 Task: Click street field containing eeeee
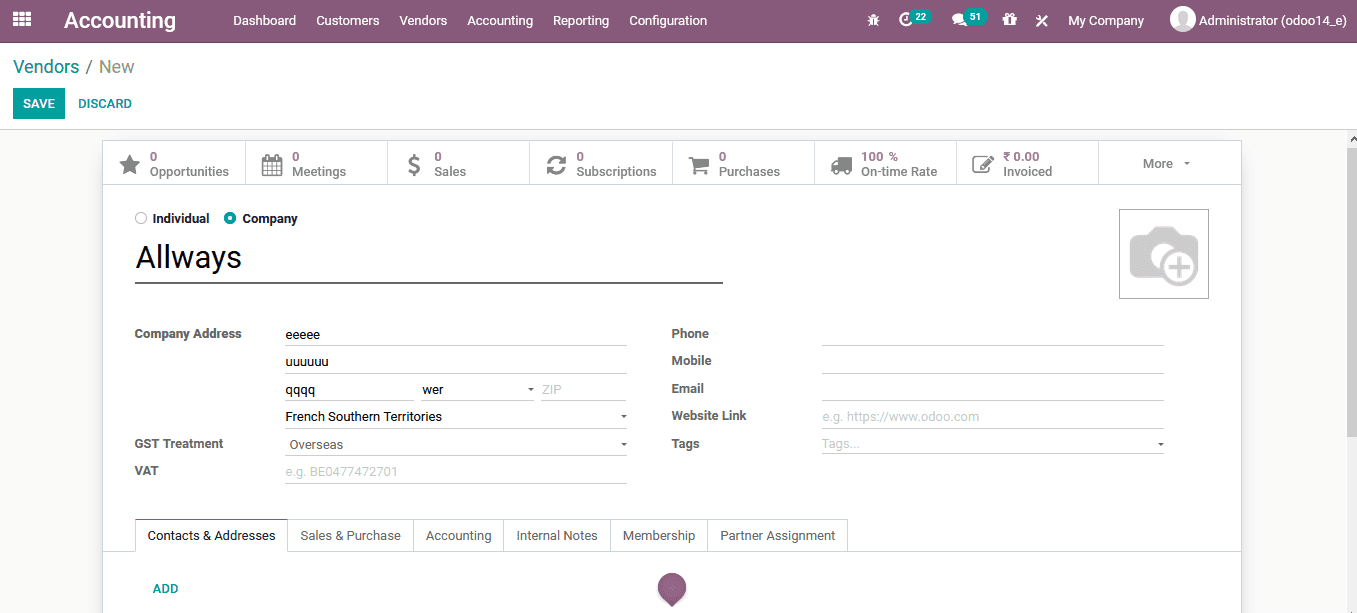[x=456, y=335]
